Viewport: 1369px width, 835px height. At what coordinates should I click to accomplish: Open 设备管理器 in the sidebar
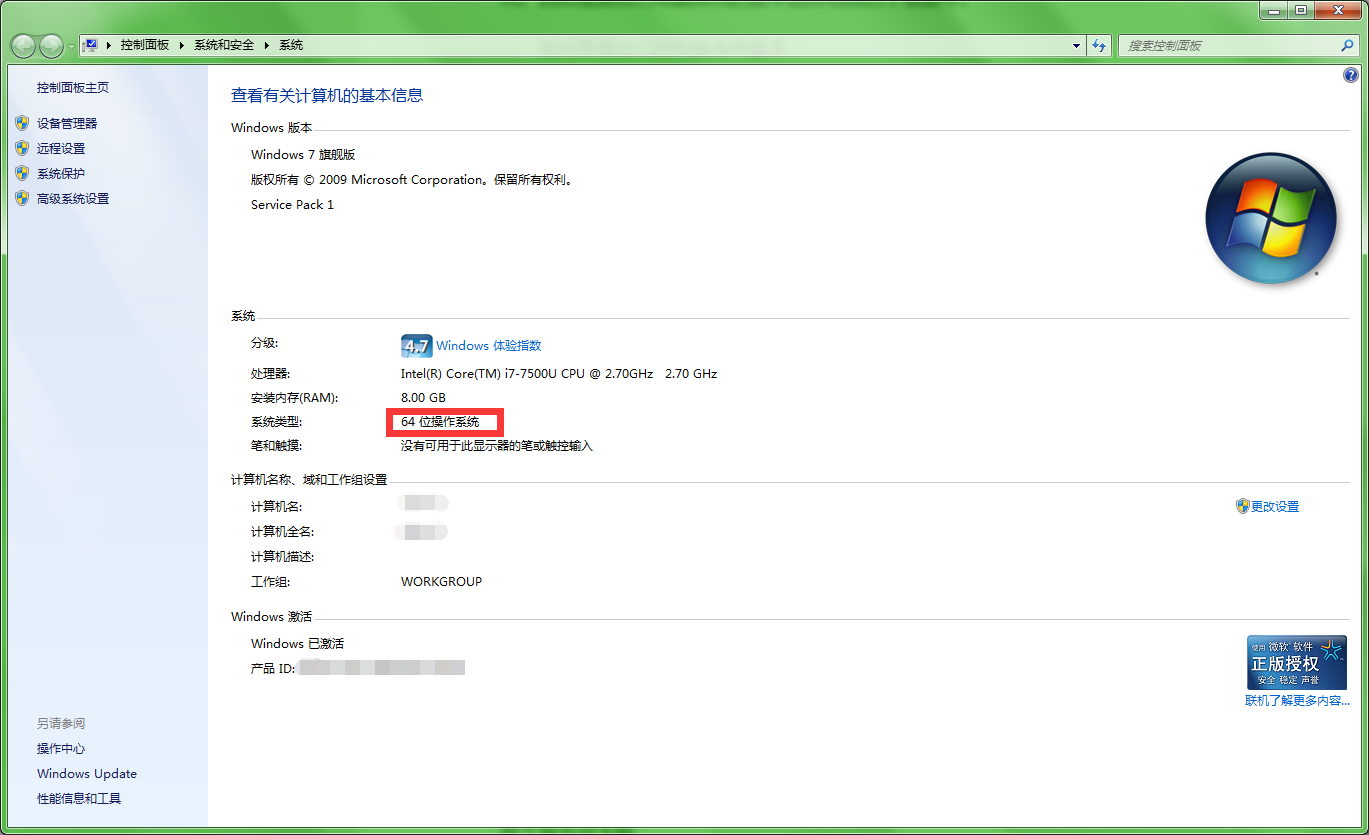[67, 124]
